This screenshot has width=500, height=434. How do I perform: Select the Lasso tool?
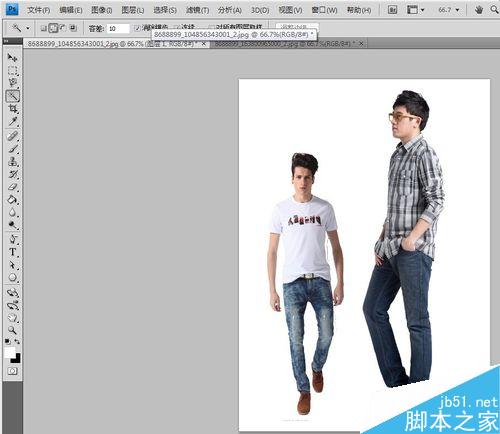point(12,83)
